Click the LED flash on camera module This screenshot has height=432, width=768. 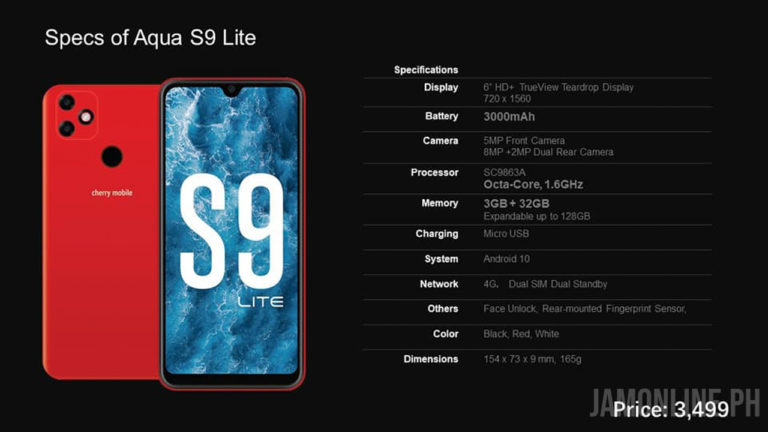pyautogui.click(x=86, y=117)
